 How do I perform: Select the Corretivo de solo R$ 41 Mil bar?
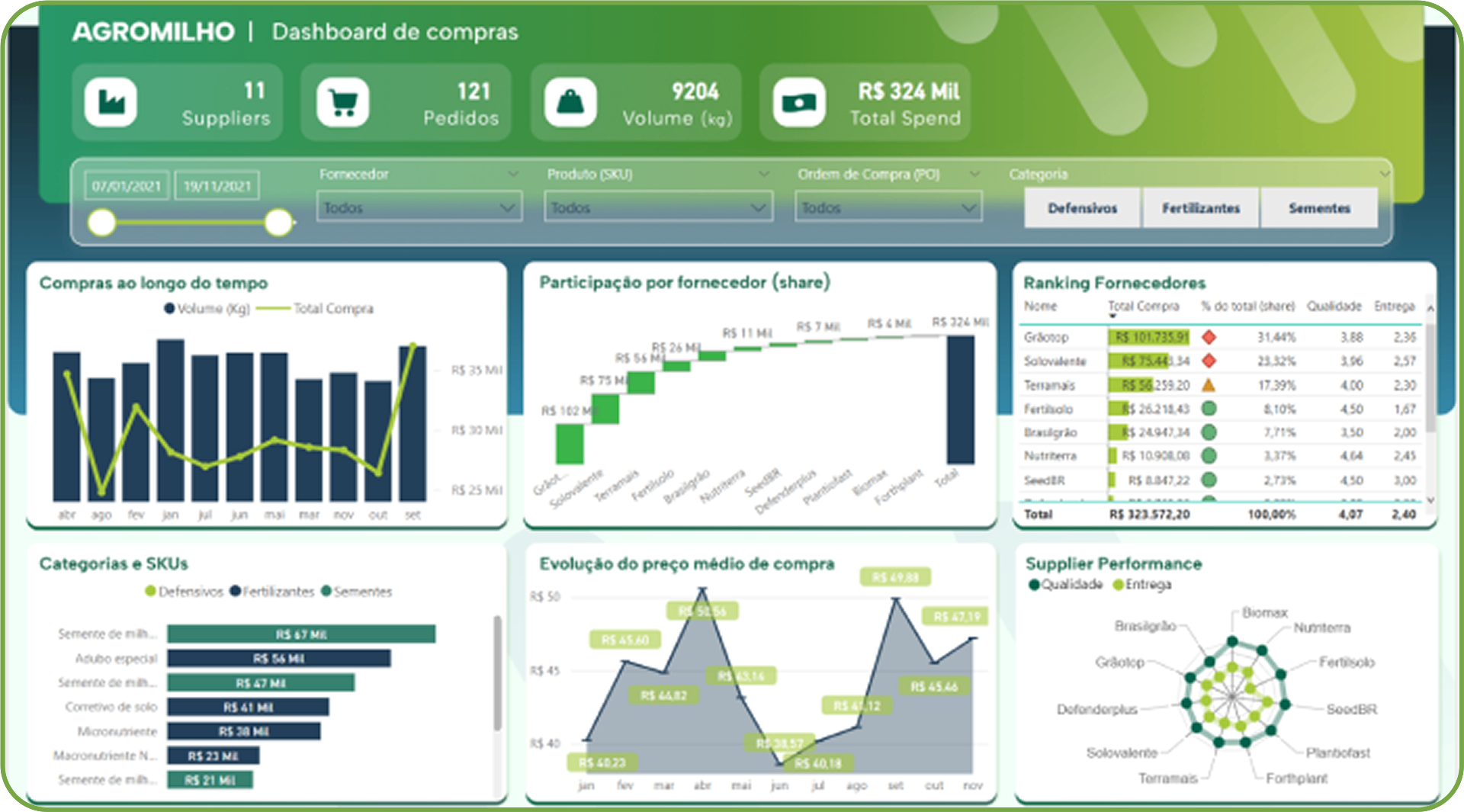[248, 708]
